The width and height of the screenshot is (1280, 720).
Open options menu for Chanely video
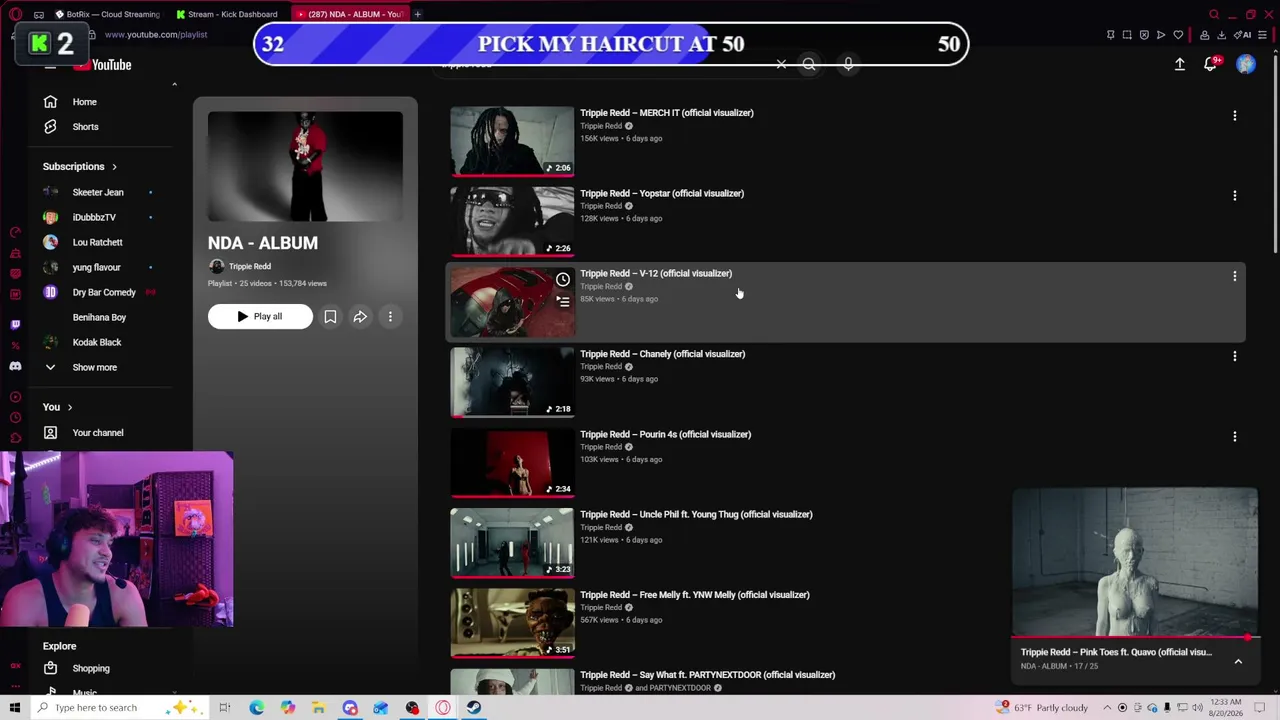coord(1235,356)
